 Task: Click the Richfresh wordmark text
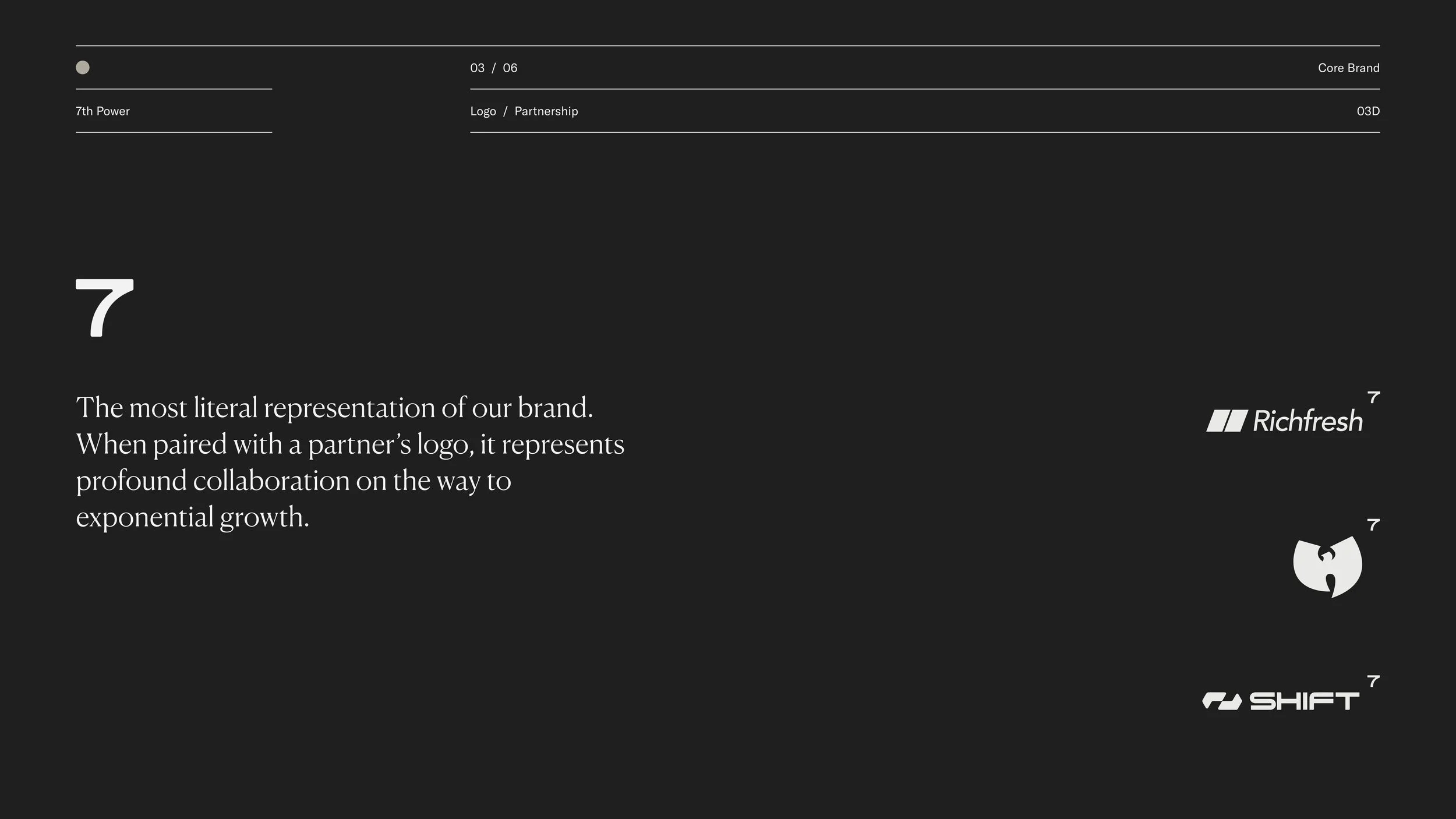[x=1307, y=421]
